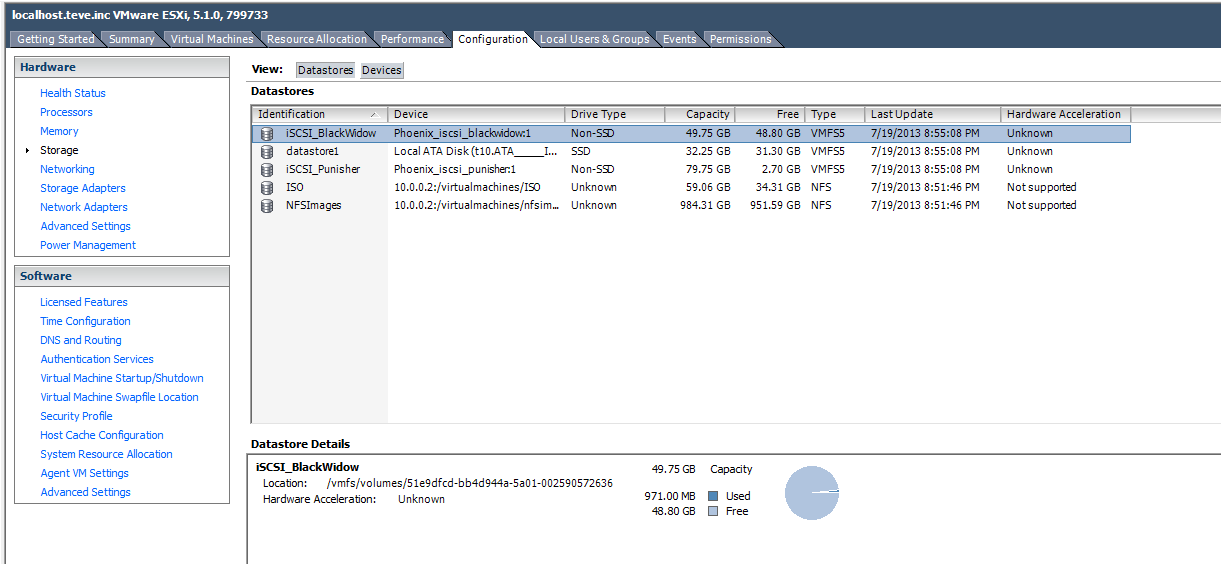Image resolution: width=1221 pixels, height=564 pixels.
Task: Click the Used space color legend square
Action: [713, 496]
